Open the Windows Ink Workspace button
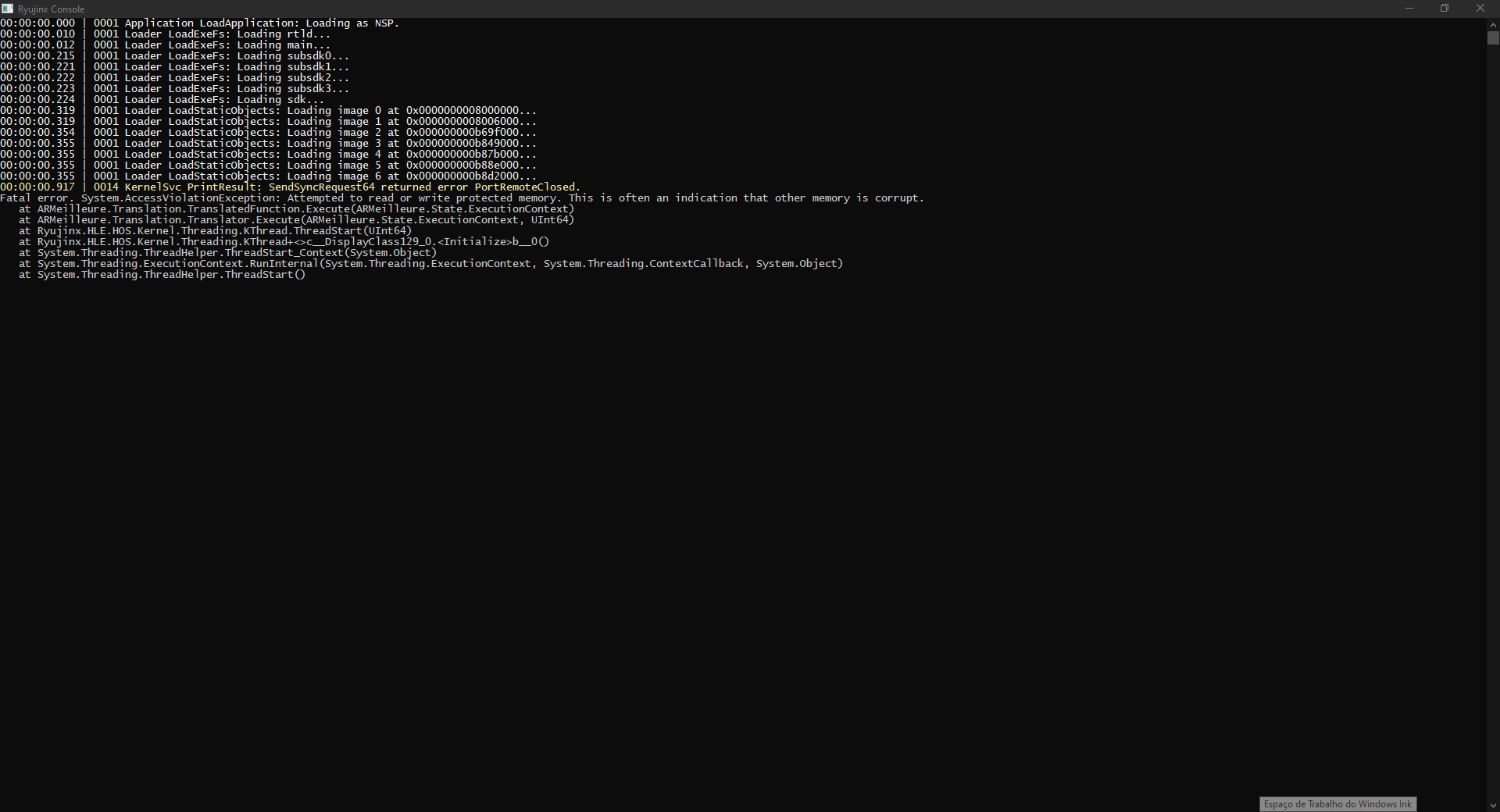 coord(1337,804)
